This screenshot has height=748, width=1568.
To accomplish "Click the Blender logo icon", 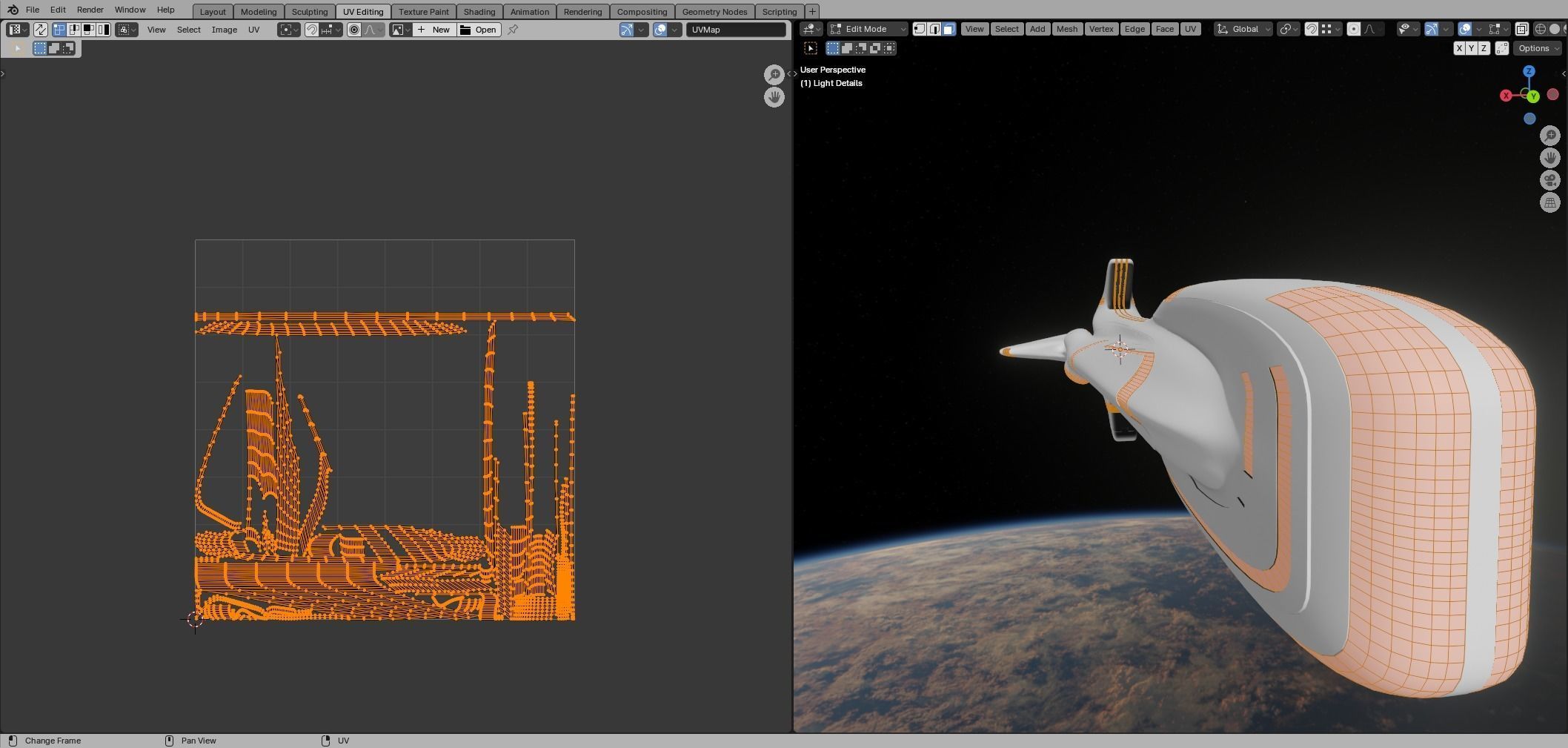I will (x=13, y=10).
